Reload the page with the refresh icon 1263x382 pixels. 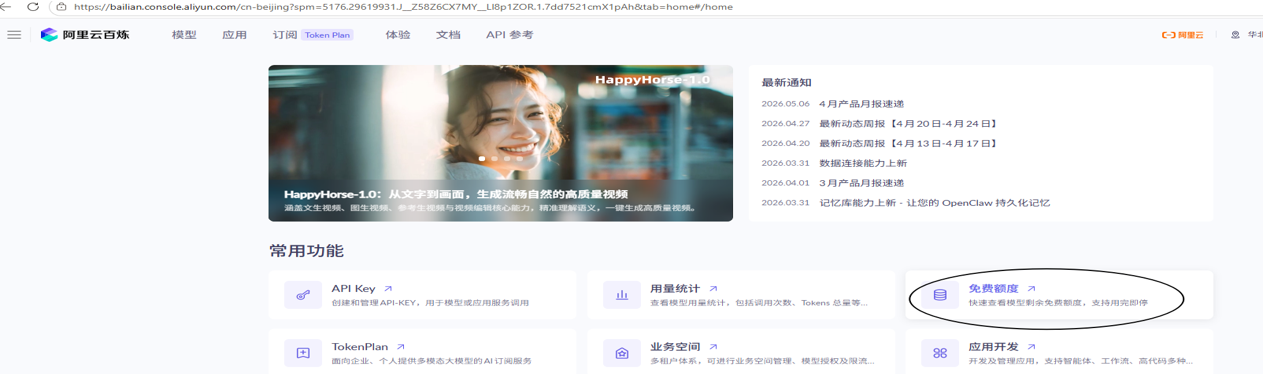click(x=33, y=6)
